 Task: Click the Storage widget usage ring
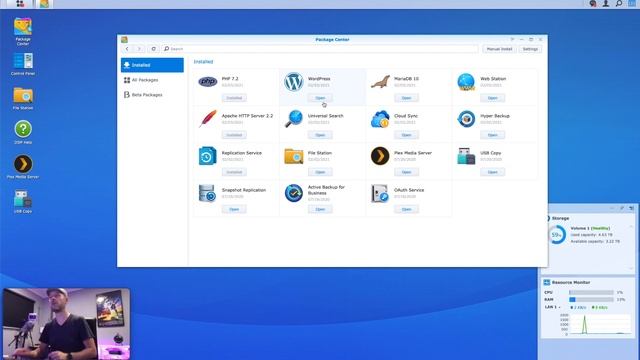click(556, 235)
